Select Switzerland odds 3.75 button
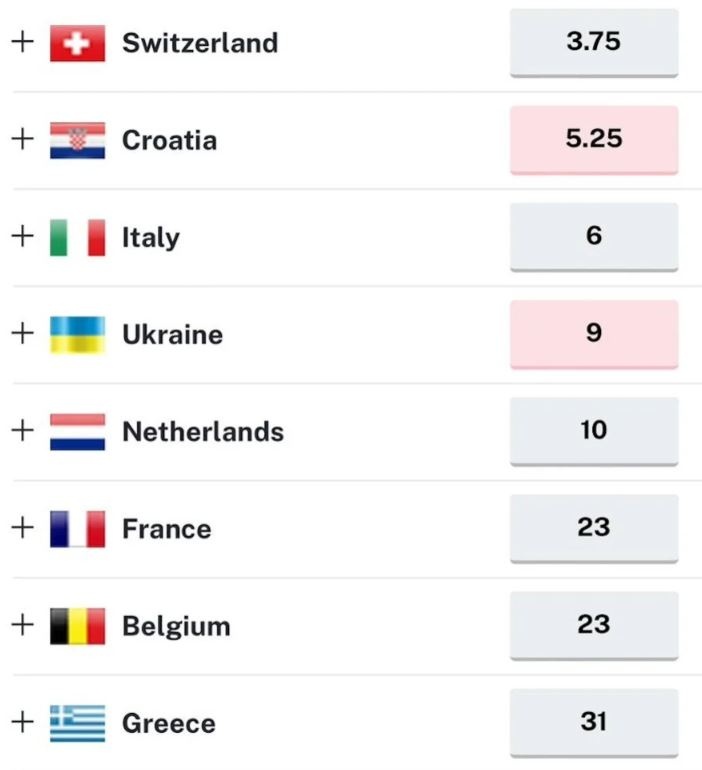The image size is (702, 770). tap(593, 42)
